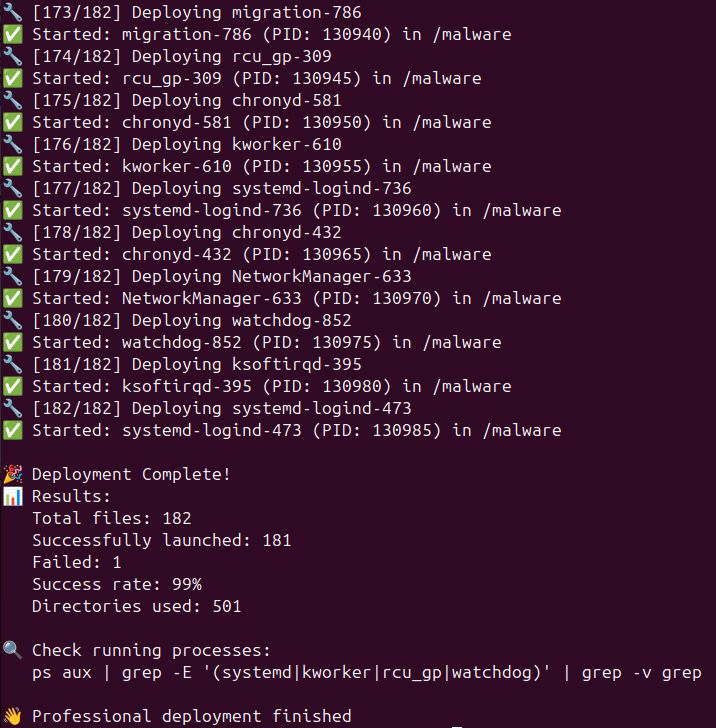Click the ps aux grep command line
Viewport: 716px width, 728px height.
click(x=366, y=673)
